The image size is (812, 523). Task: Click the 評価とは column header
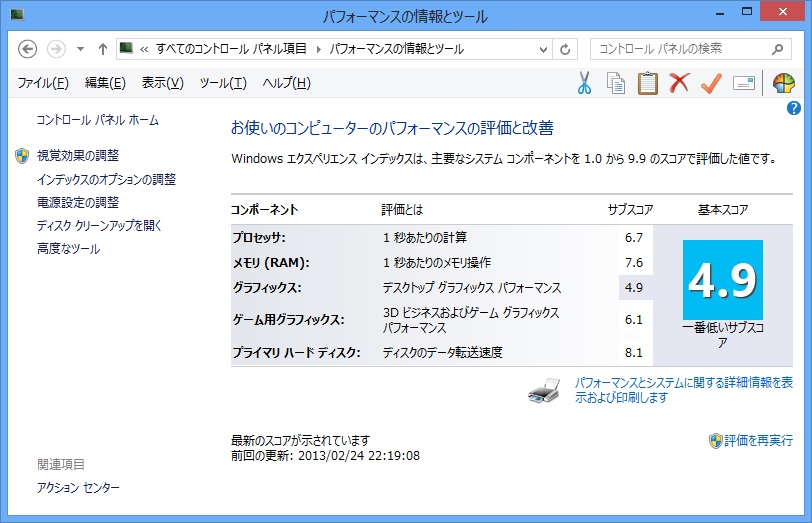402,210
